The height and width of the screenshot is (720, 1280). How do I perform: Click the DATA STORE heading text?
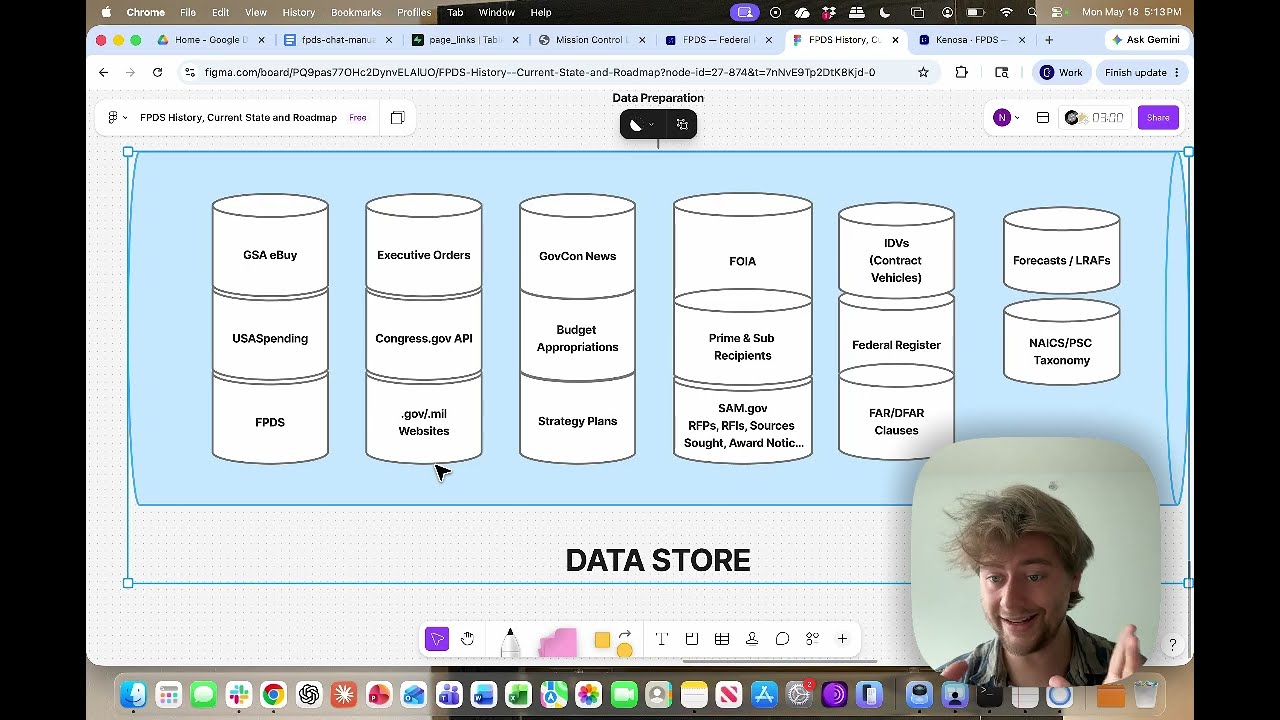pos(658,560)
